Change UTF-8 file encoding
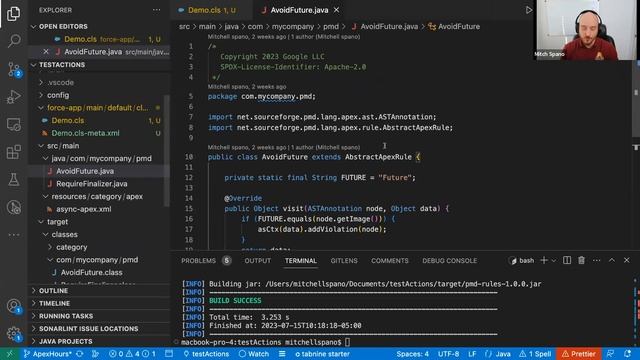 pos(448,354)
